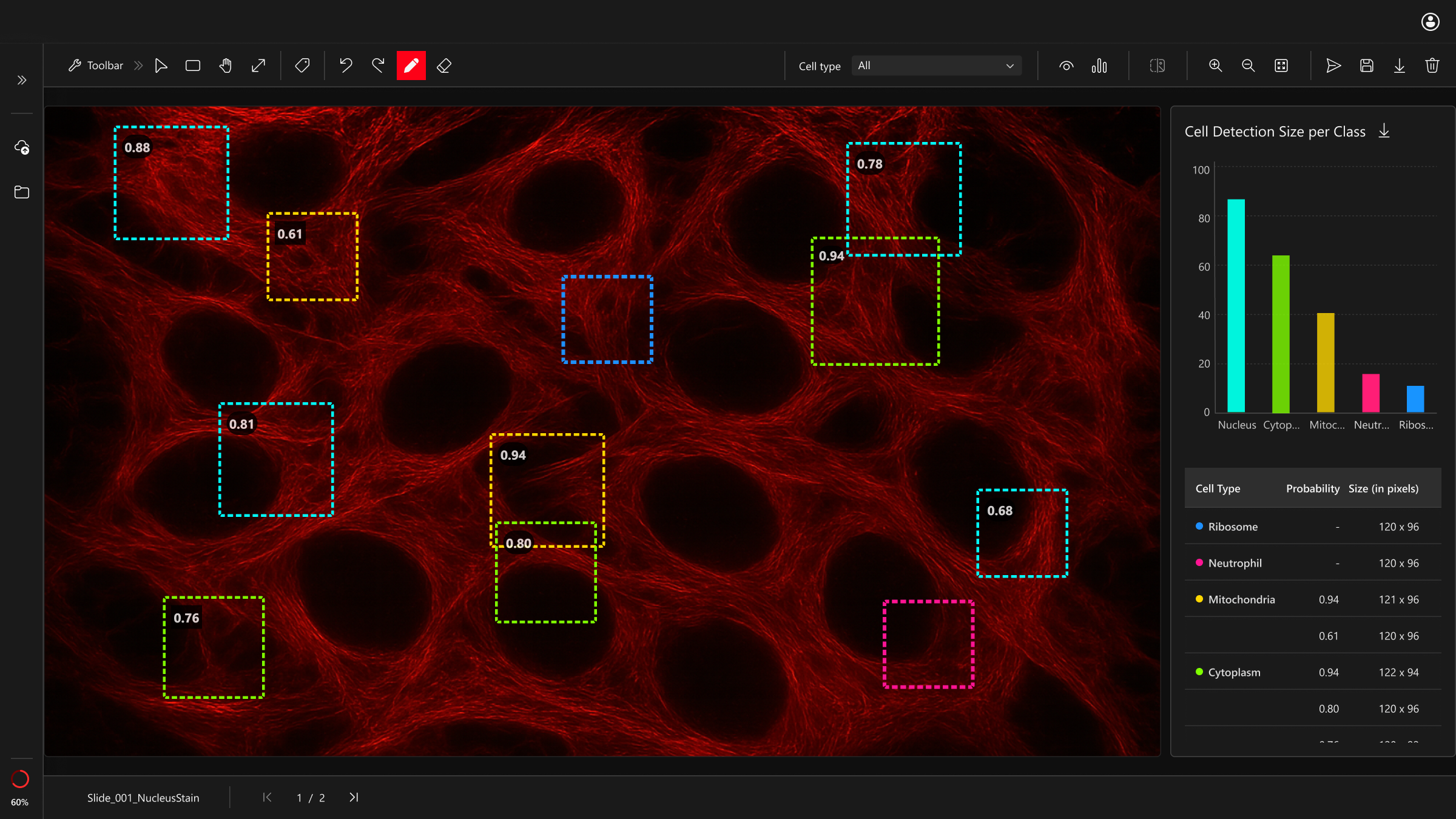The height and width of the screenshot is (819, 1456).
Task: Open the user account profile
Action: coord(1431,22)
